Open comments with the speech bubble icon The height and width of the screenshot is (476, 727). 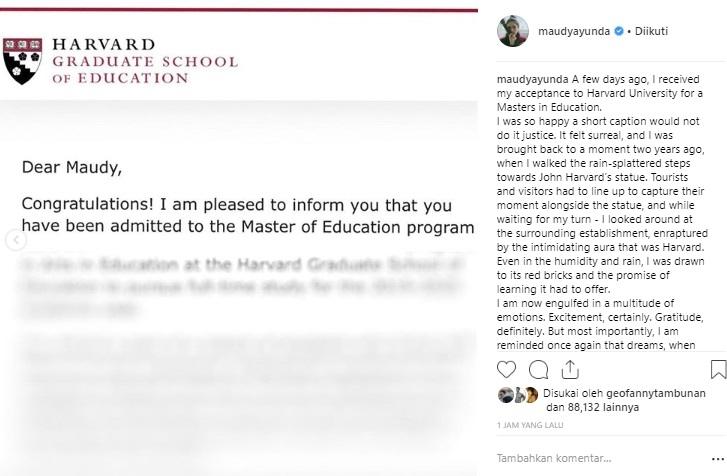coord(538,369)
